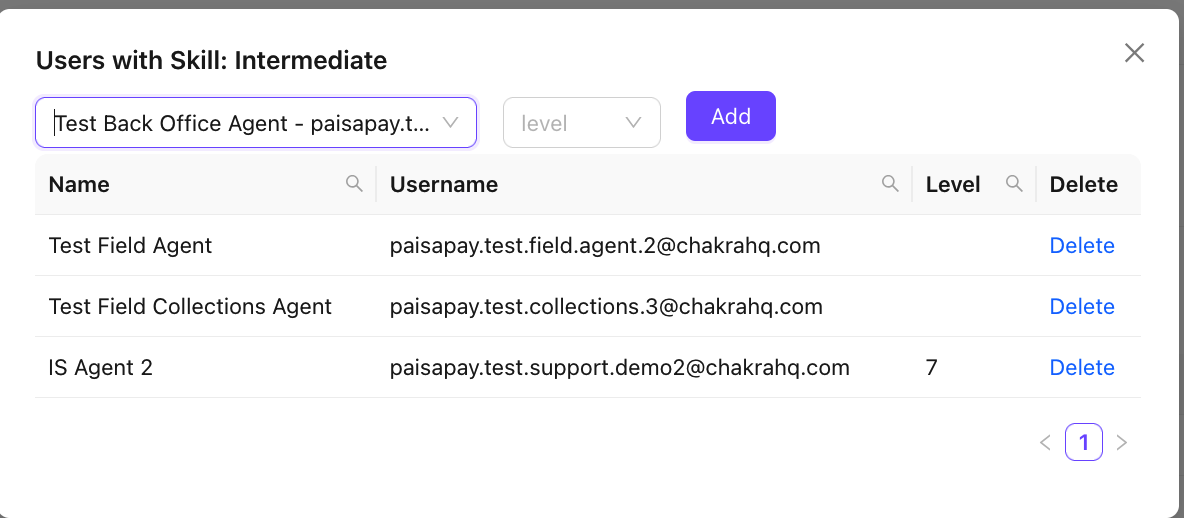Screen dimensions: 1184x518
Task: Go to next page arrow
Action: (x=1121, y=442)
